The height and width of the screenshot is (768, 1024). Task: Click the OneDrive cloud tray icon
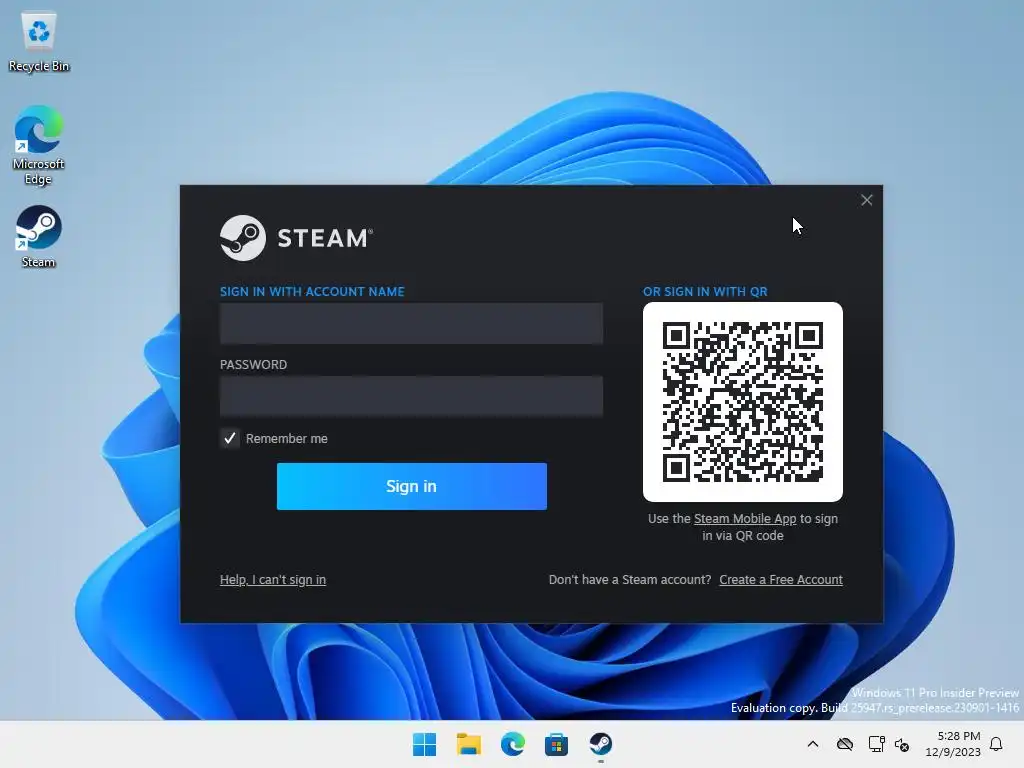(845, 744)
